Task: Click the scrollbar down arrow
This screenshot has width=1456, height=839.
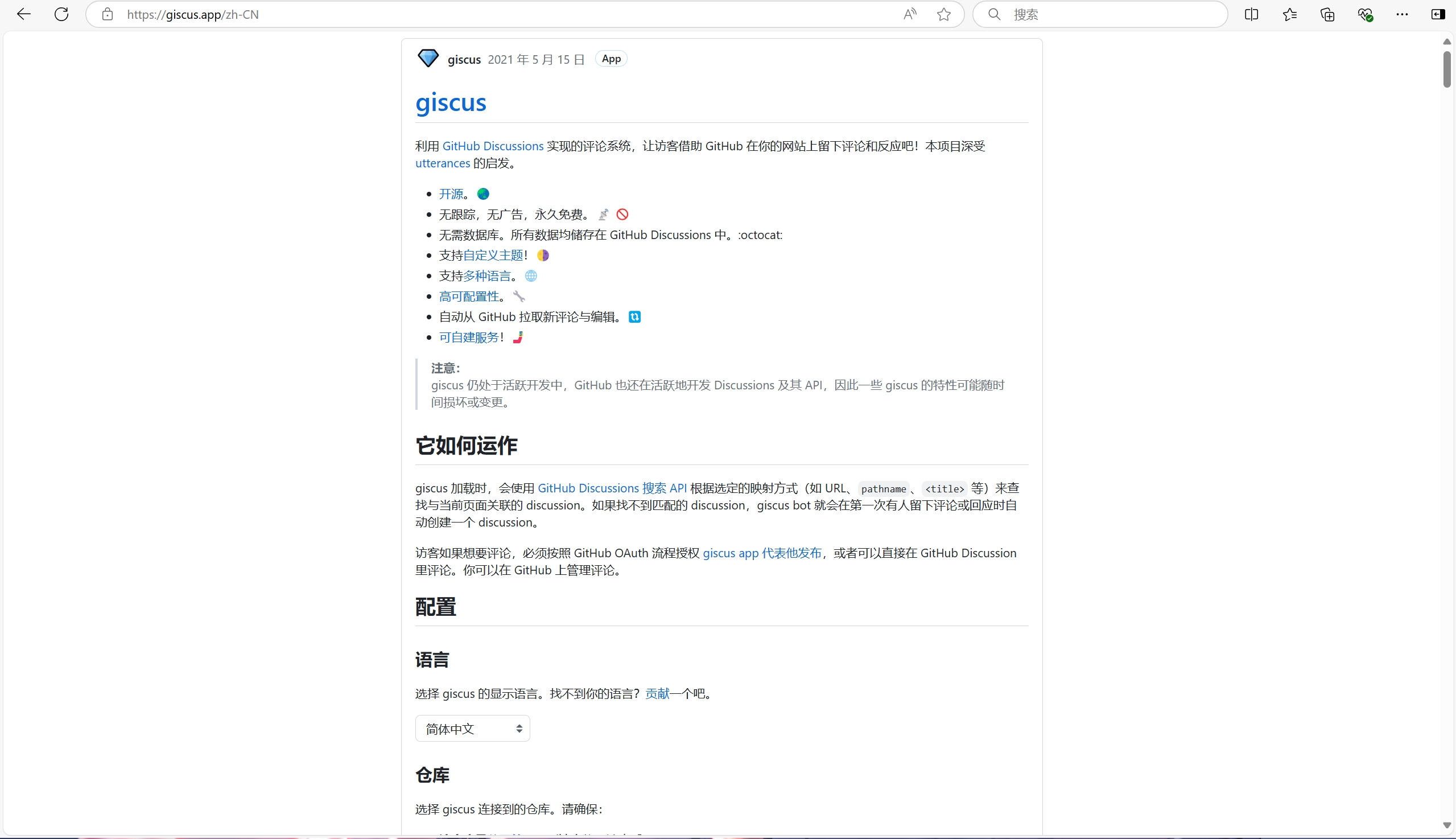Action: [1447, 825]
